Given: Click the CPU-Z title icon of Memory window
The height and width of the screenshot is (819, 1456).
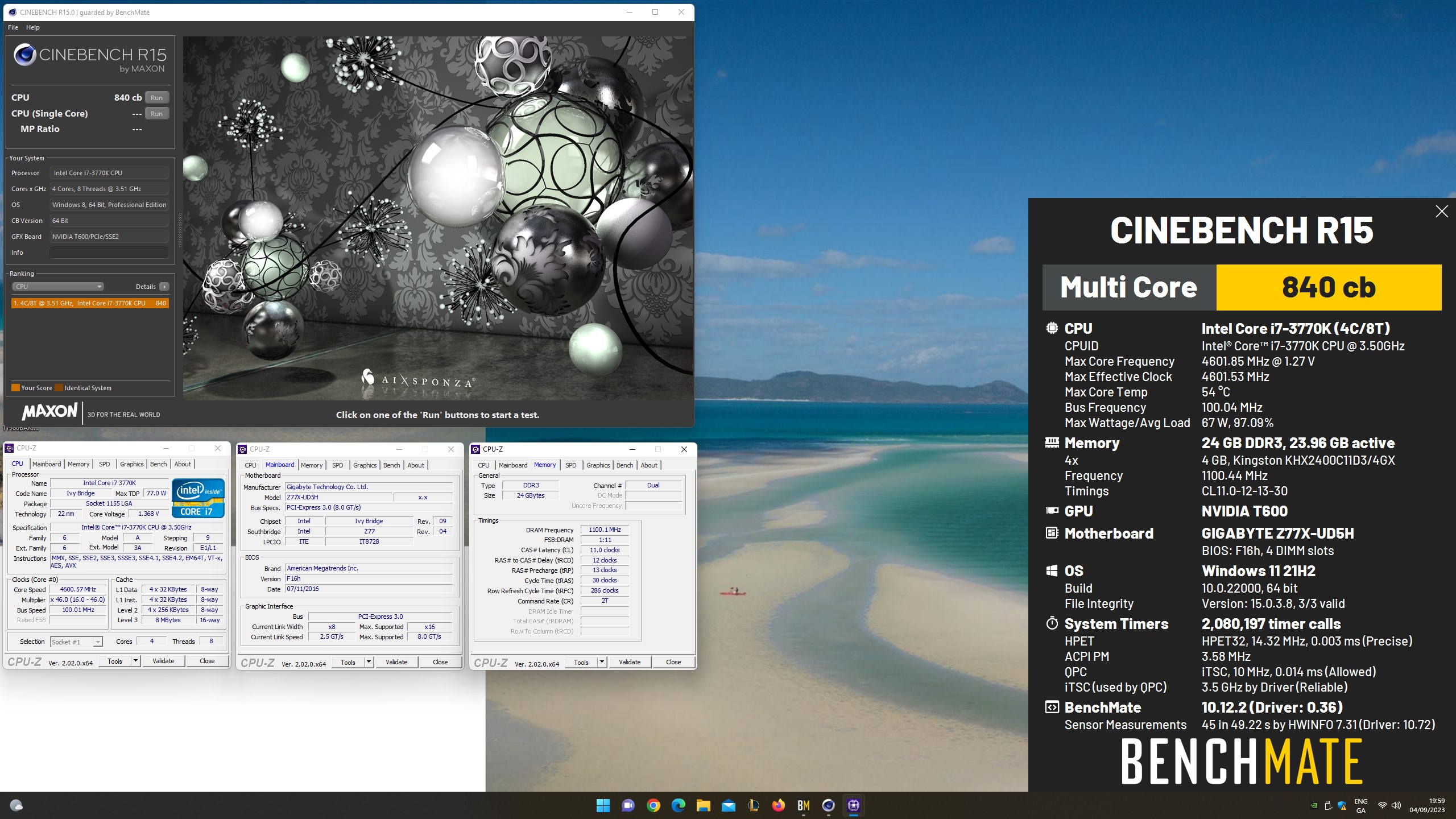Looking at the screenshot, I should coord(476,449).
